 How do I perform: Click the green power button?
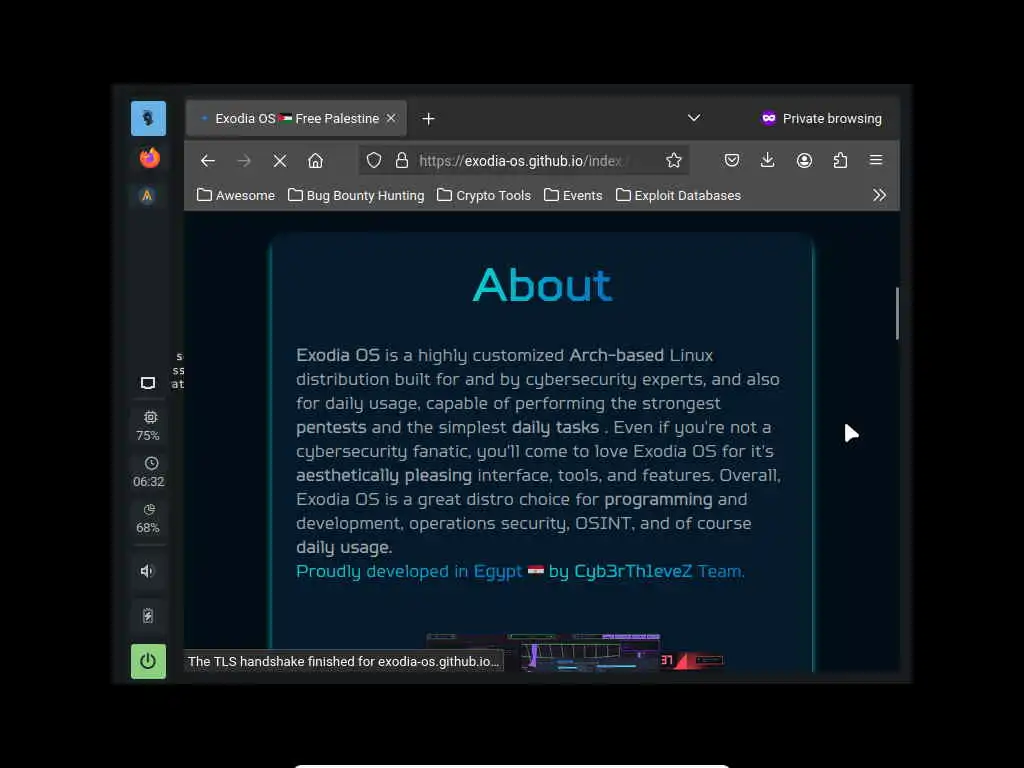(148, 662)
